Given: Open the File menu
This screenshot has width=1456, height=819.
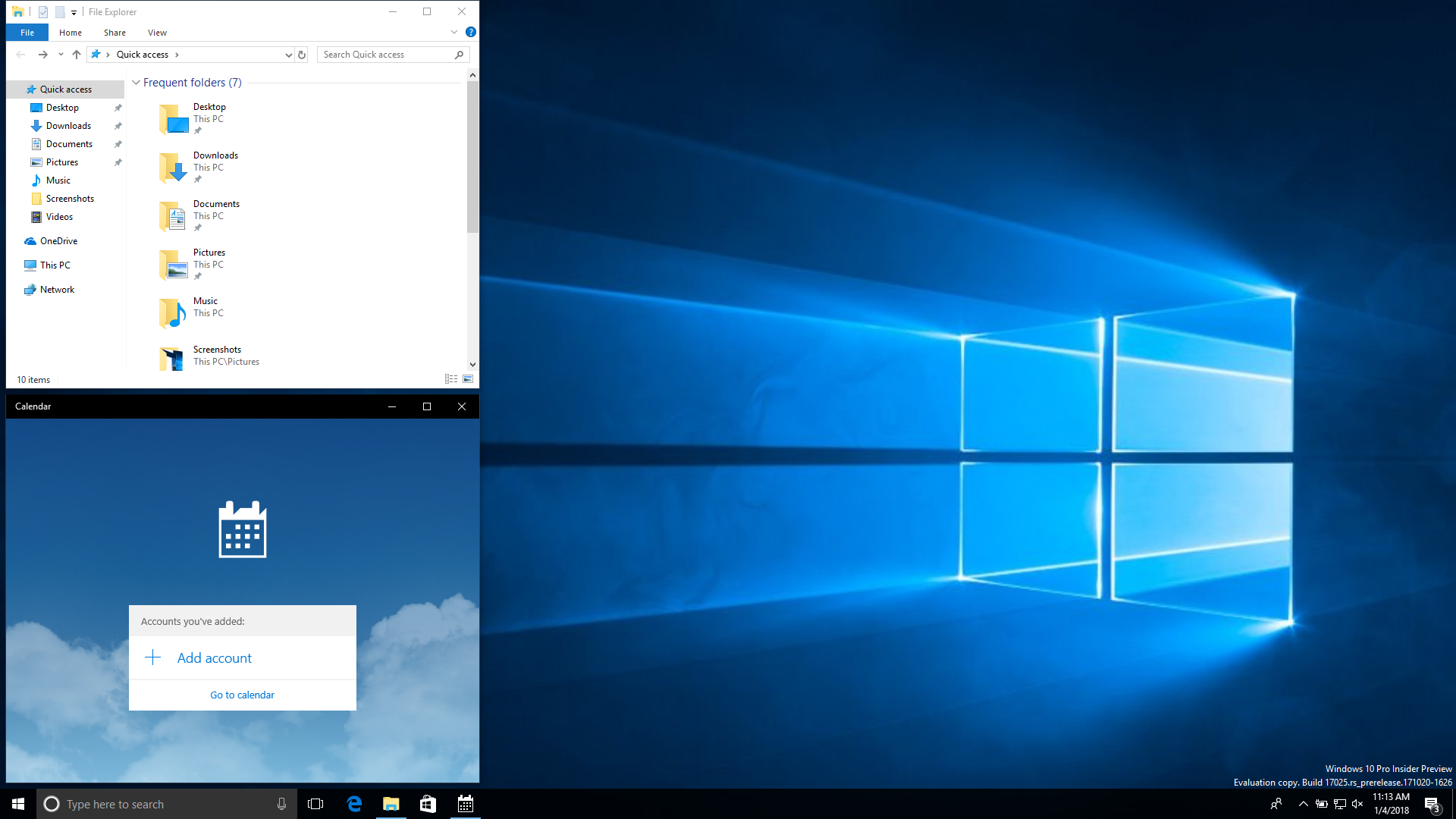Looking at the screenshot, I should [27, 33].
